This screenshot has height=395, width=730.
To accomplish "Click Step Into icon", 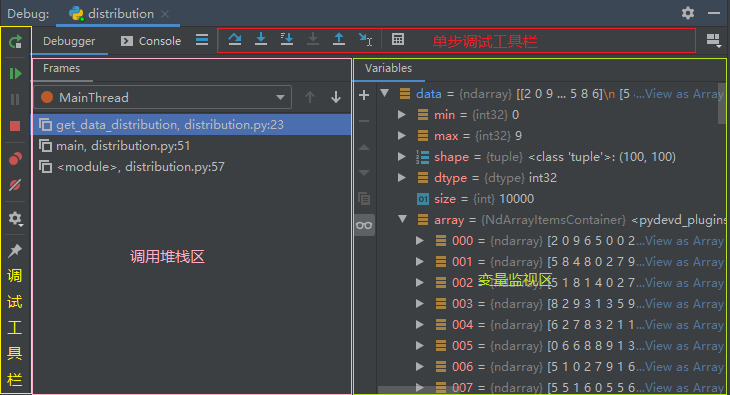I will pos(261,40).
